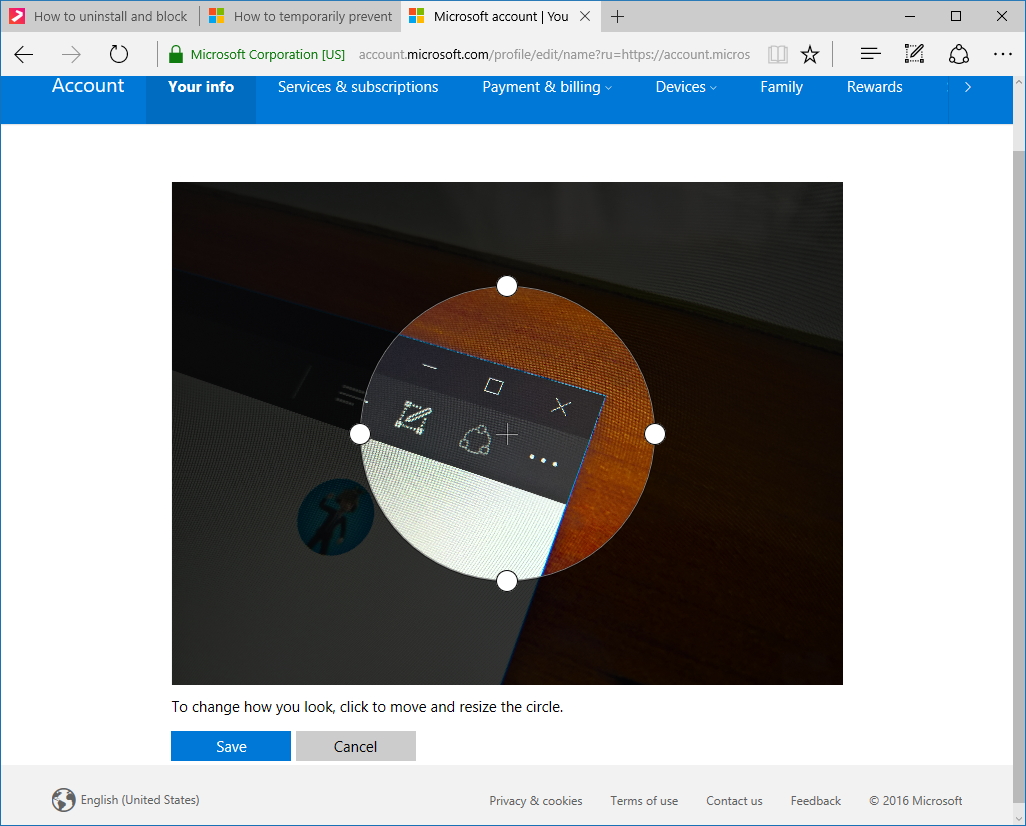The width and height of the screenshot is (1026, 826).
Task: Open the Privacy & cookies page
Action: point(536,800)
